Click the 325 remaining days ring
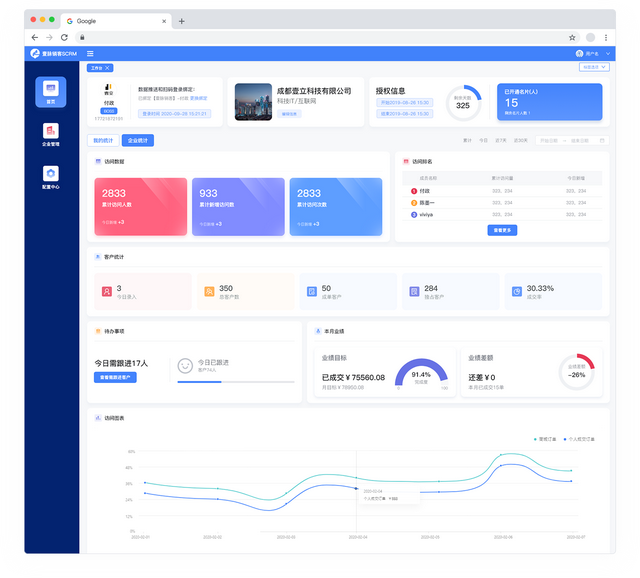 (463, 103)
